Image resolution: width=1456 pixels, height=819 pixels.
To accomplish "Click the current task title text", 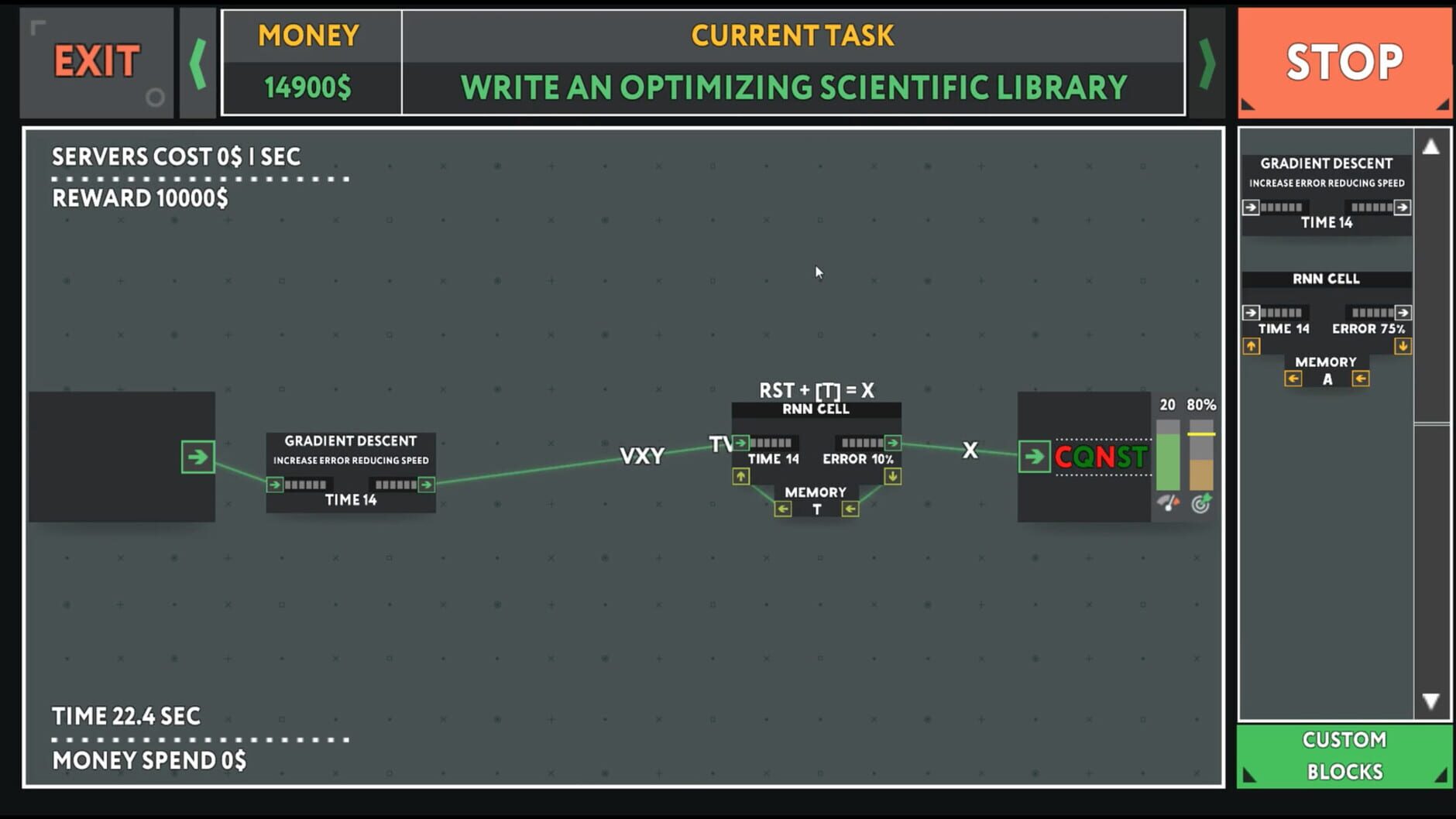I will pyautogui.click(x=794, y=87).
